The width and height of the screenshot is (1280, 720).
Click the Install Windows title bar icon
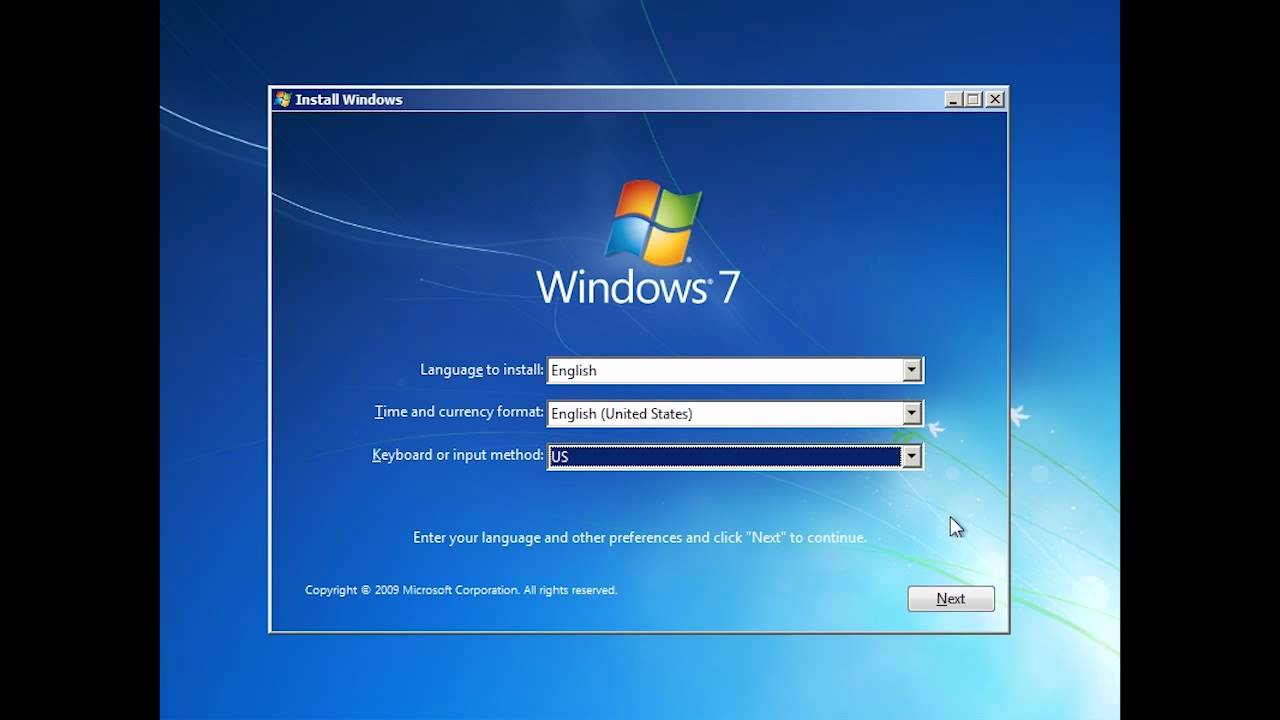pyautogui.click(x=283, y=99)
